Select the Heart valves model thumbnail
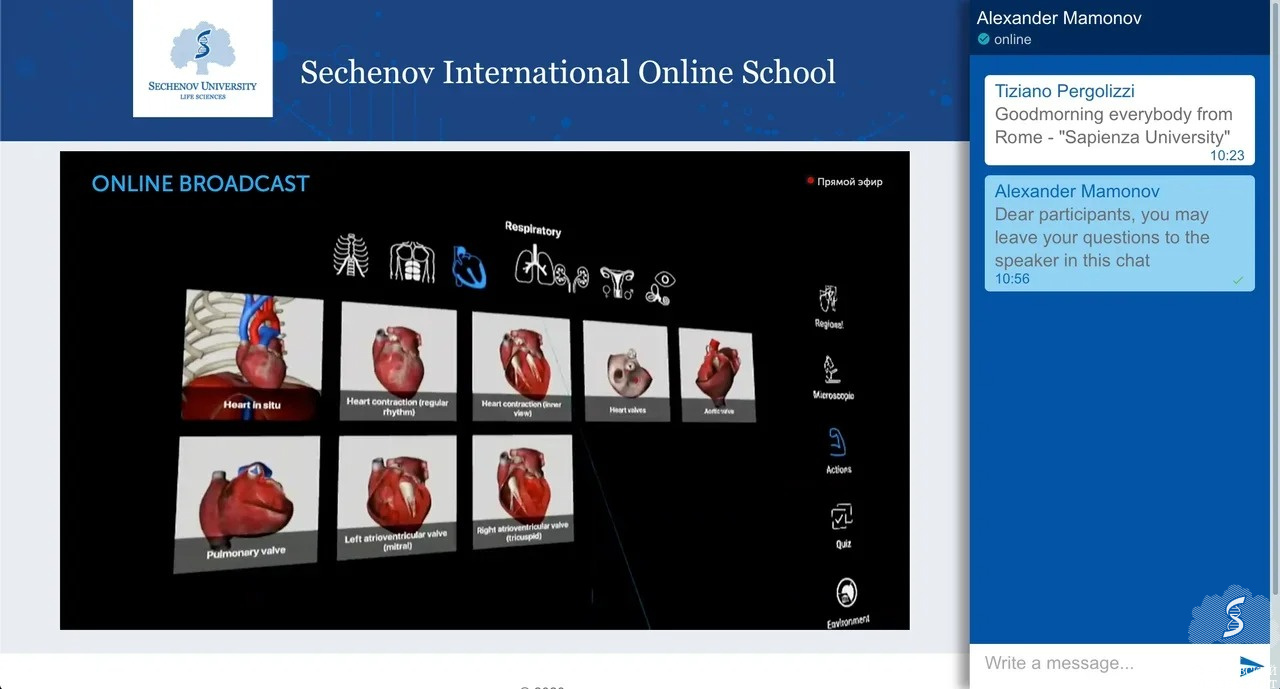This screenshot has width=1280, height=689. tap(628, 371)
